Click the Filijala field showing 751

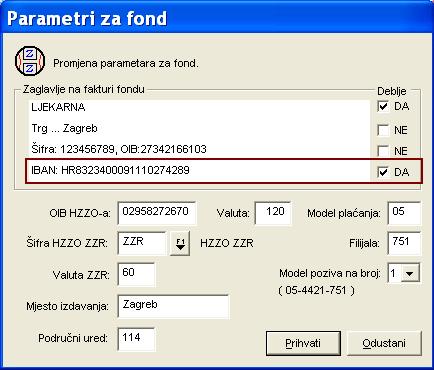(404, 243)
